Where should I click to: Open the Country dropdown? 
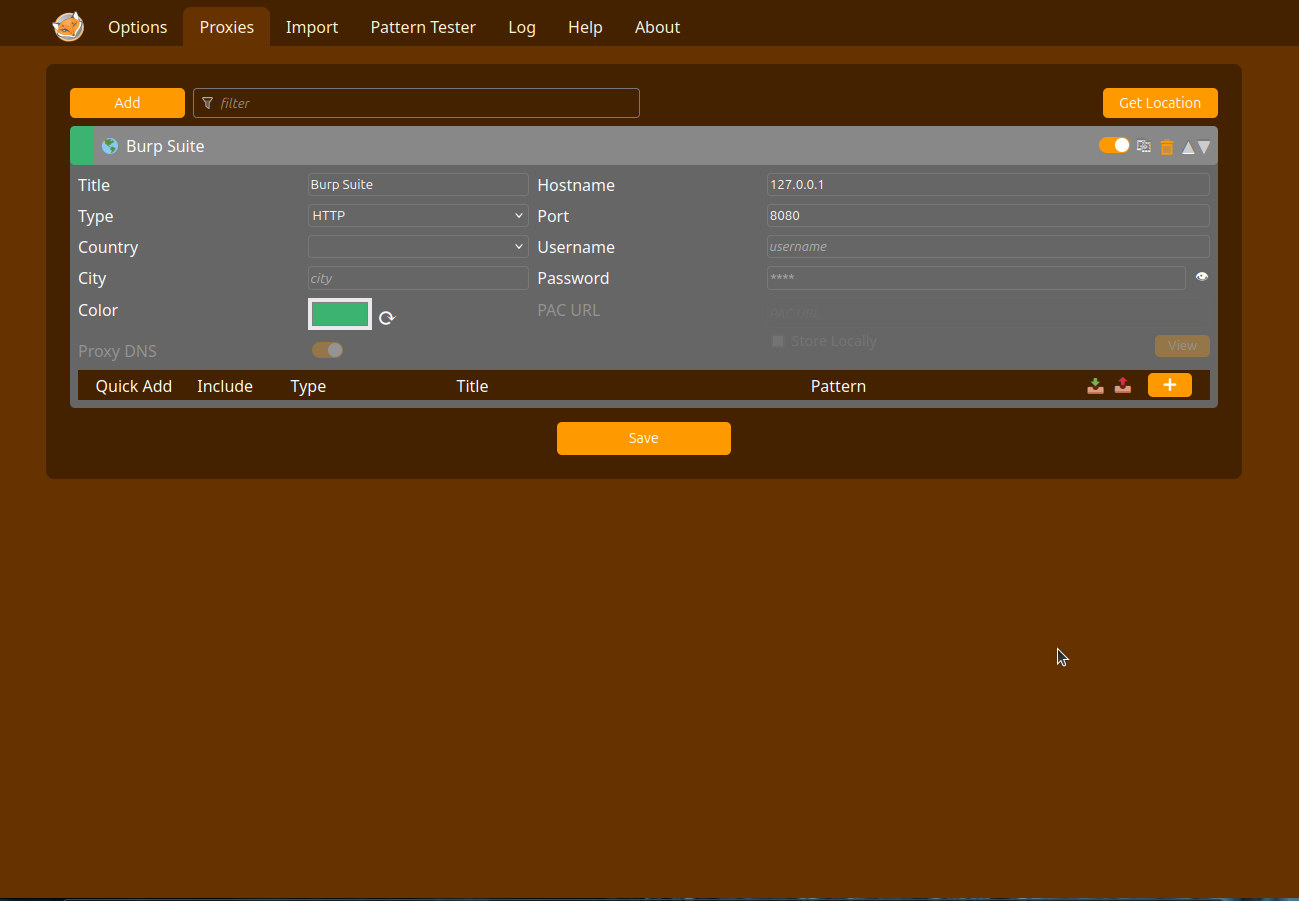[x=418, y=246]
